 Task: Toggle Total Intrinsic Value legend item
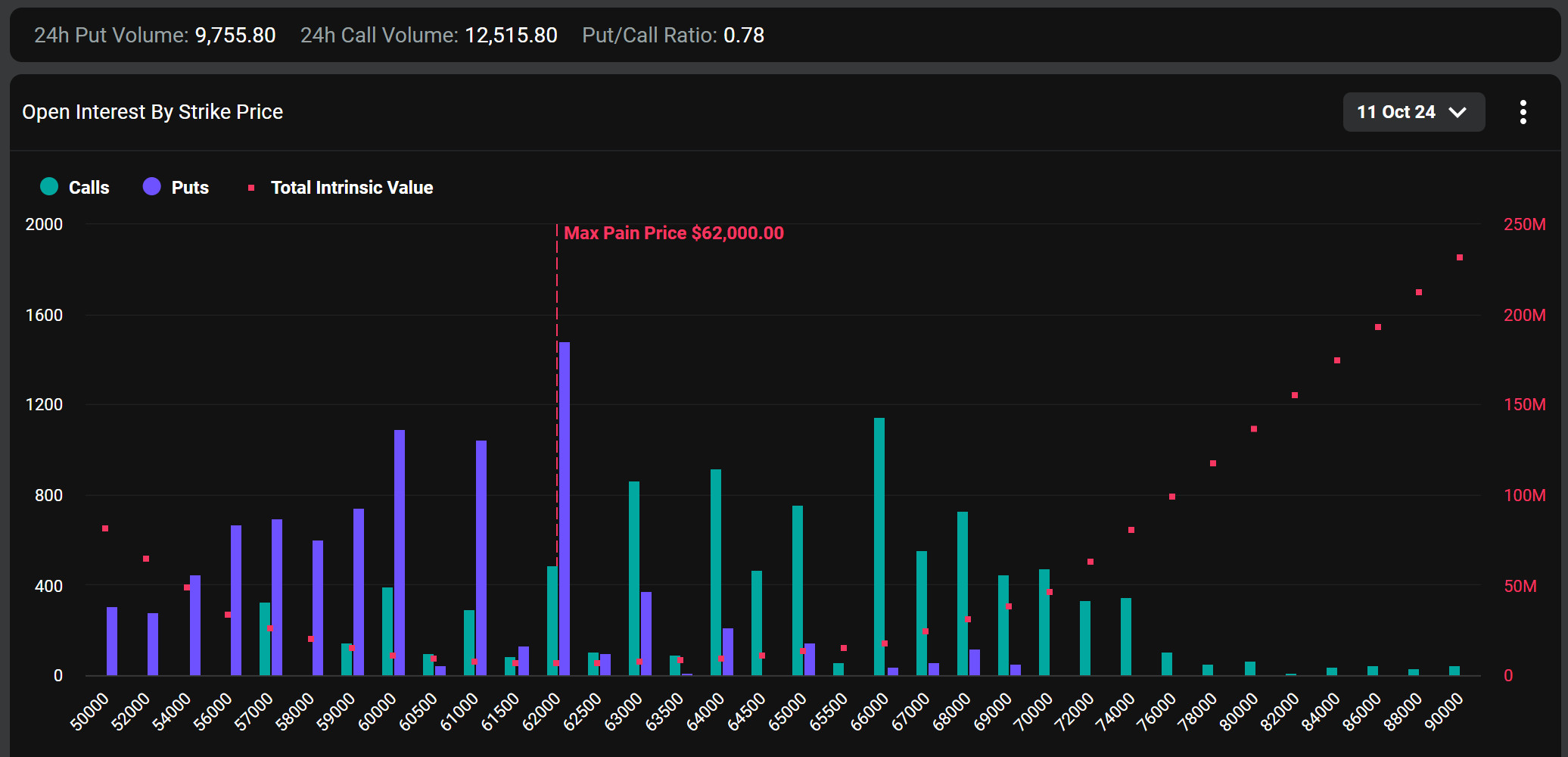click(x=341, y=187)
